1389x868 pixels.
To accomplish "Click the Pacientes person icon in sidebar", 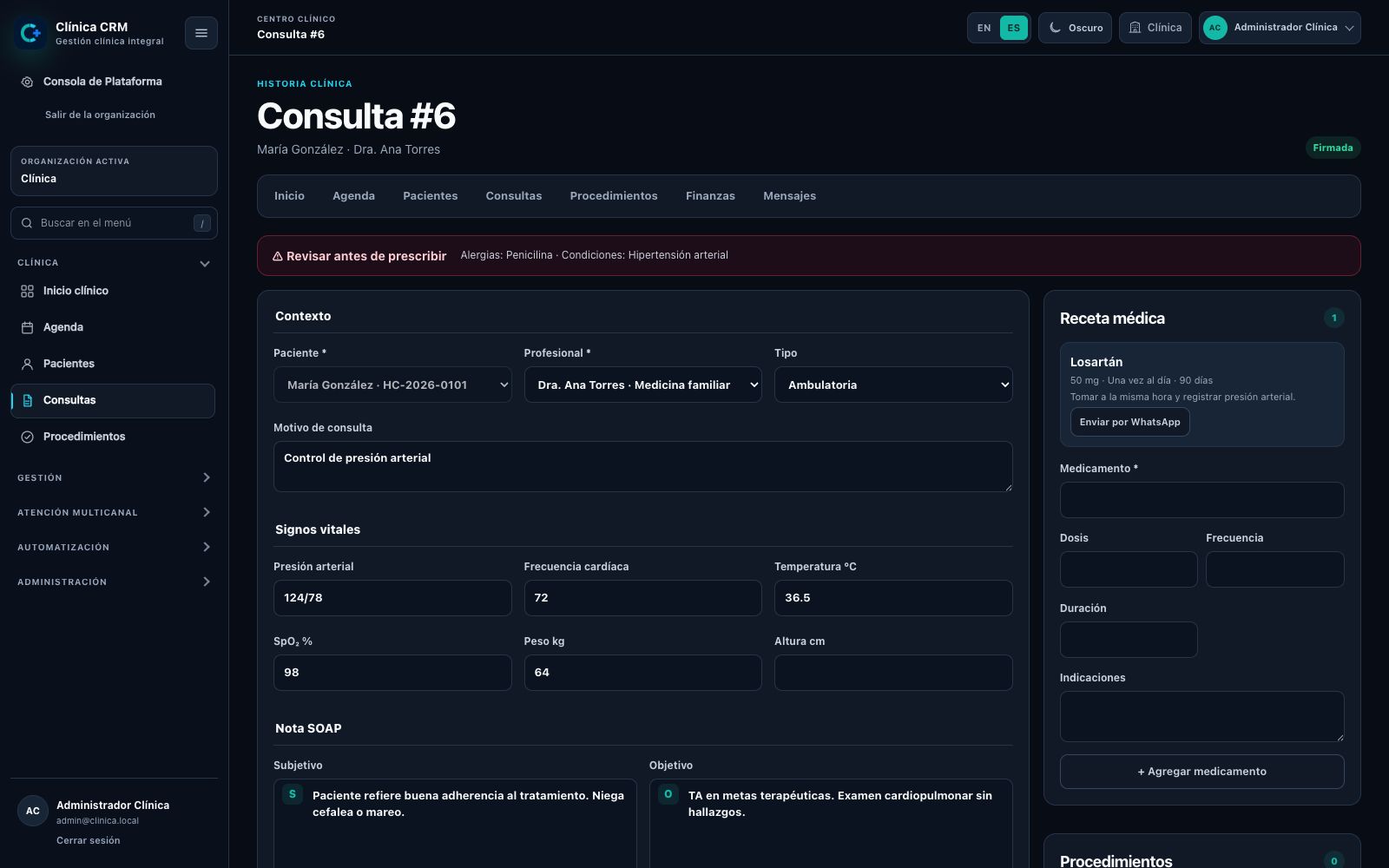I will click(27, 365).
